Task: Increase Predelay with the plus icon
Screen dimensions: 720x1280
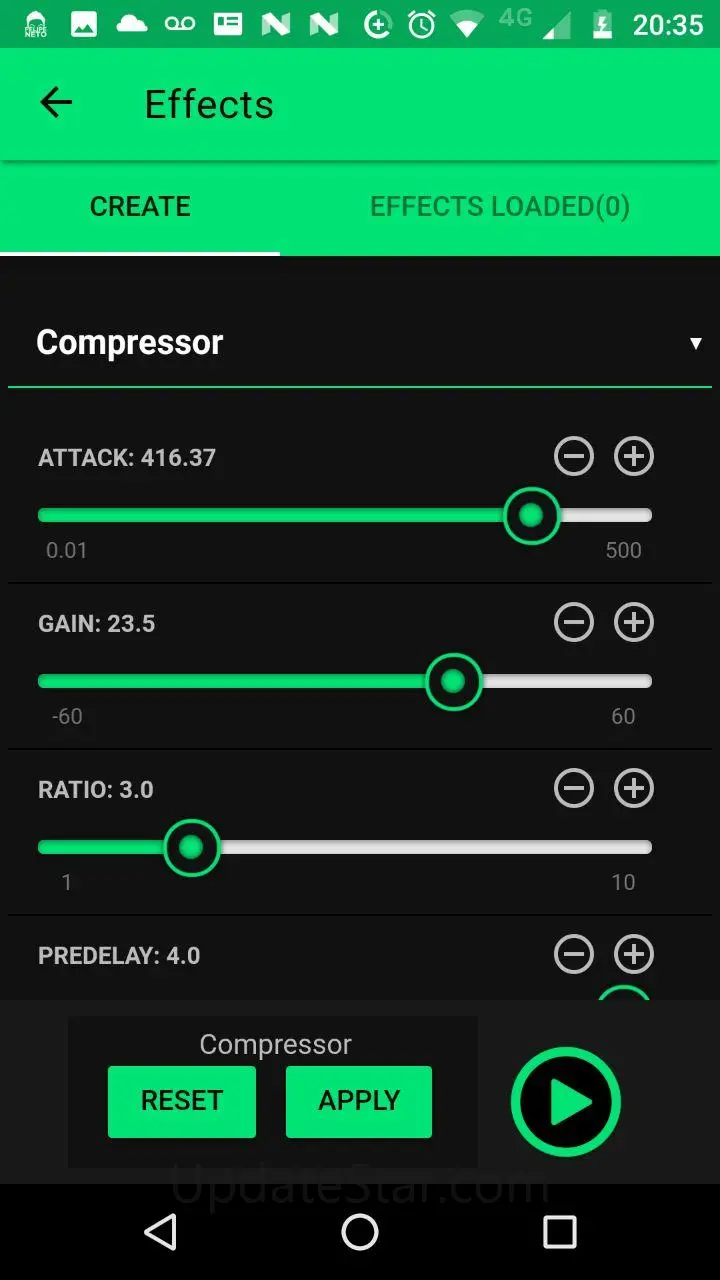Action: [x=634, y=955]
